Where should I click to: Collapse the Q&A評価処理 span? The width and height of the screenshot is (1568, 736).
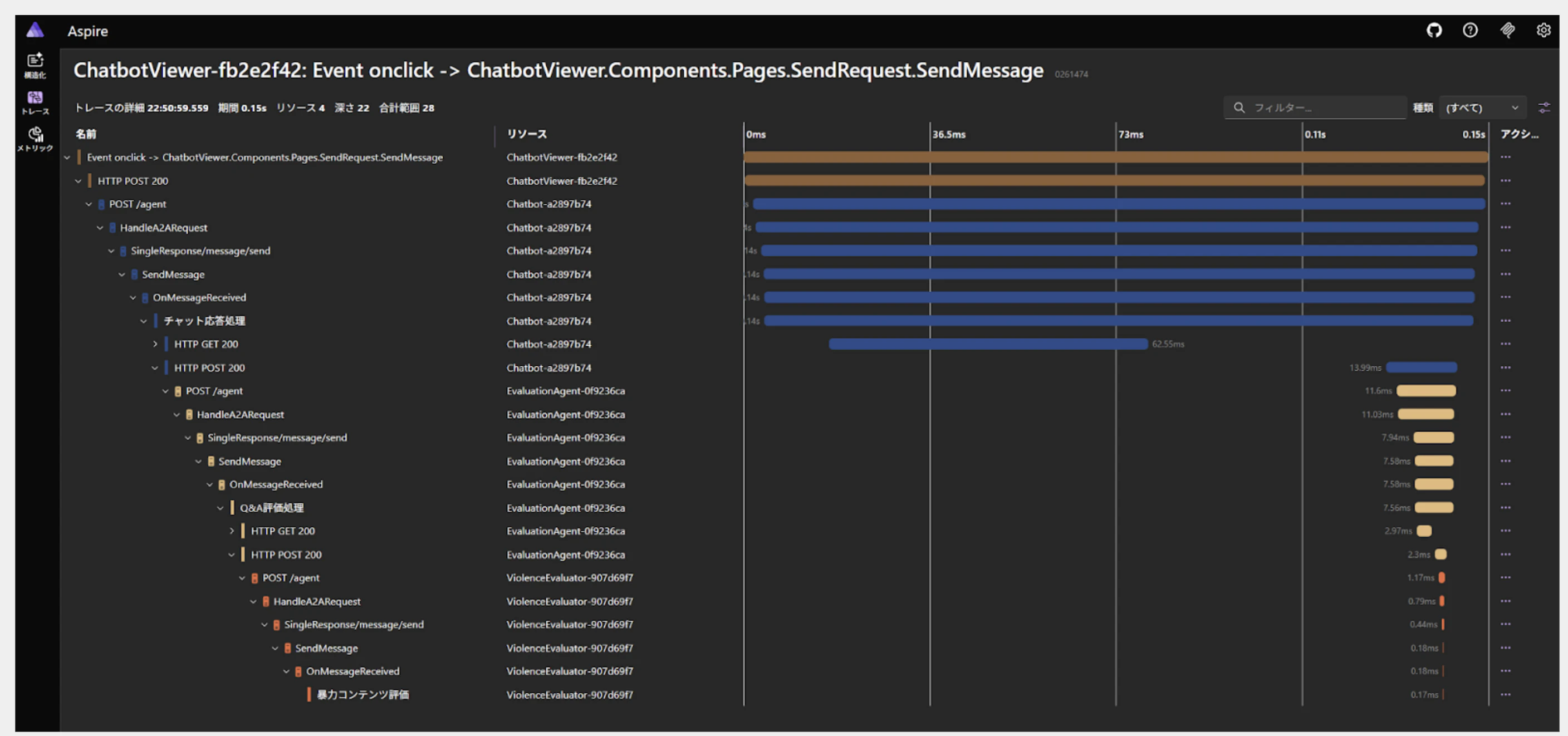tap(220, 508)
